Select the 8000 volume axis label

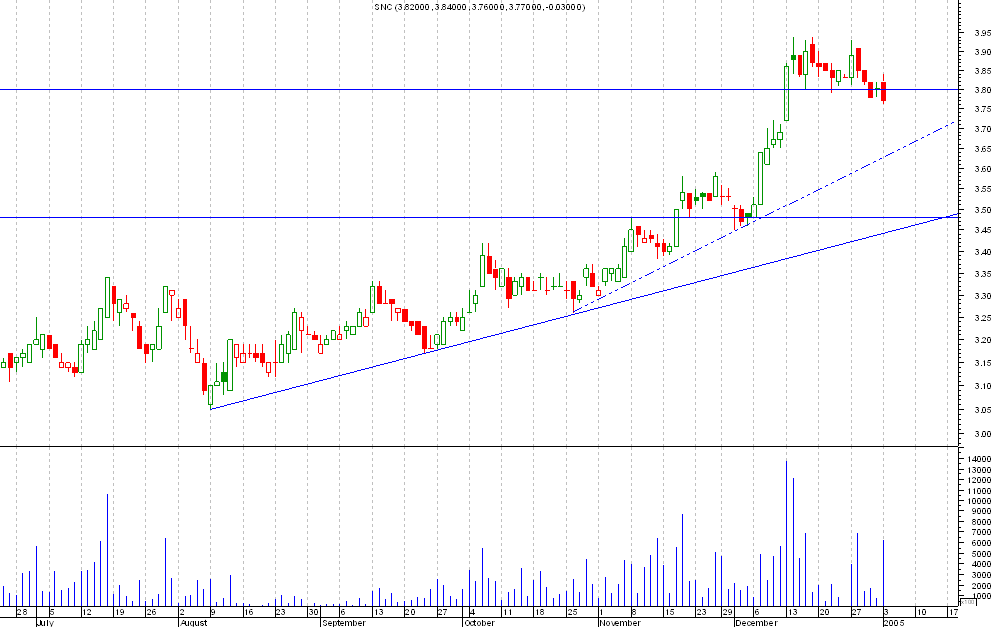(982, 522)
